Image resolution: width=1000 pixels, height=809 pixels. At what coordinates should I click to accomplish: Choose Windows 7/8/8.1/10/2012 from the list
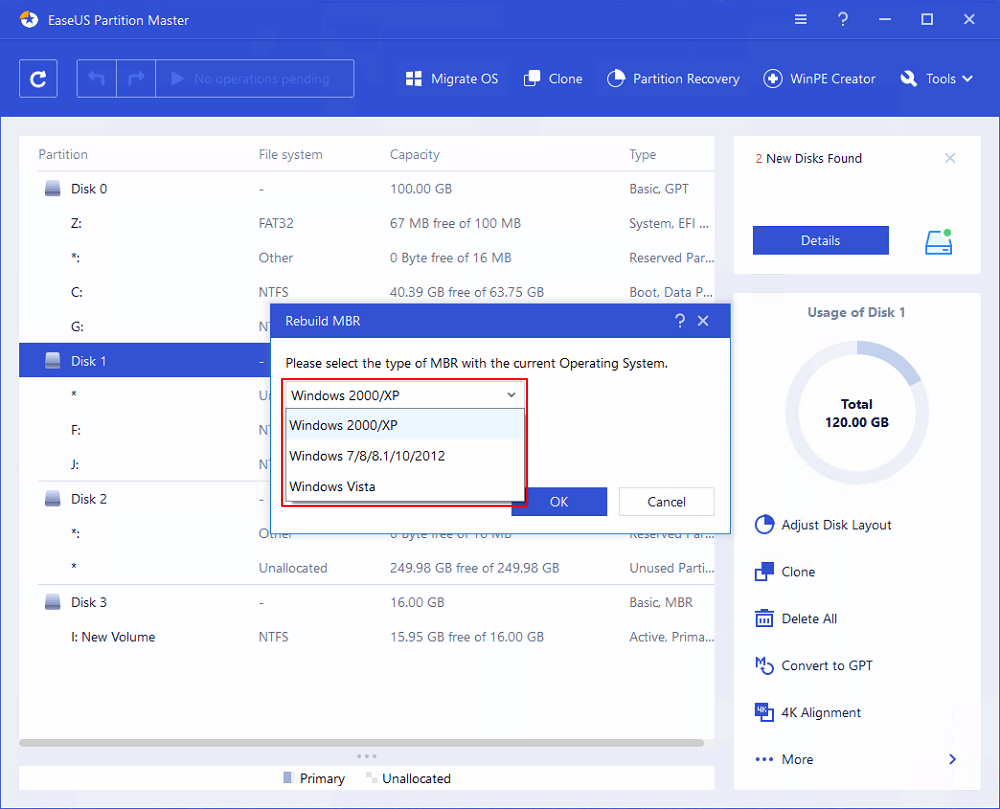pyautogui.click(x=405, y=456)
